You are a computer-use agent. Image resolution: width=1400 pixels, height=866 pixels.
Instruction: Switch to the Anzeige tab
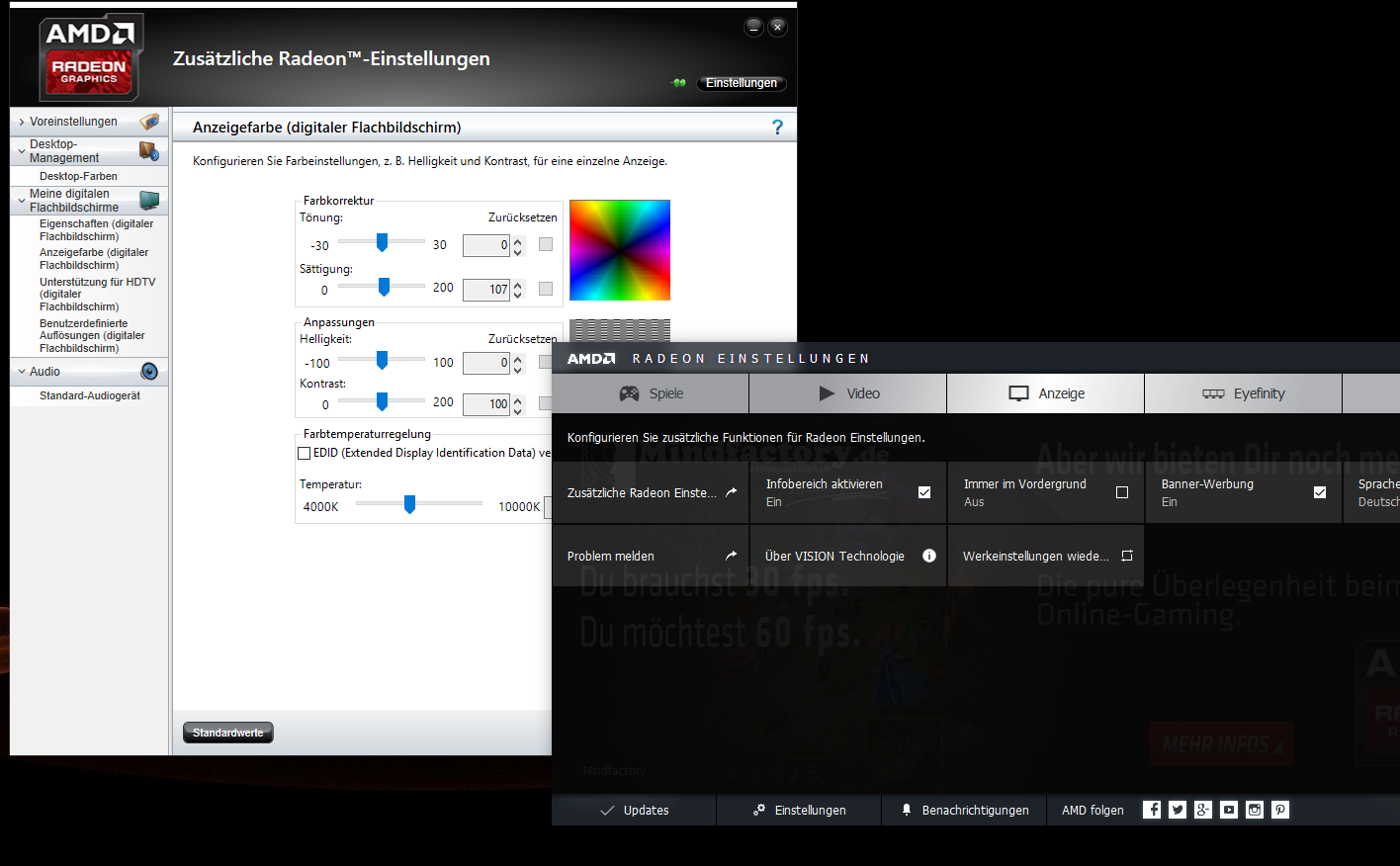coord(1046,393)
